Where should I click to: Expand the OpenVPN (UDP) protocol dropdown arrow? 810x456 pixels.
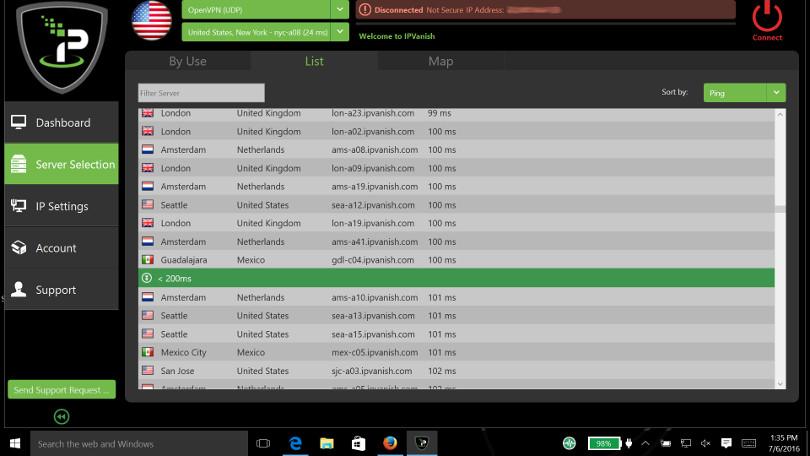(339, 9)
